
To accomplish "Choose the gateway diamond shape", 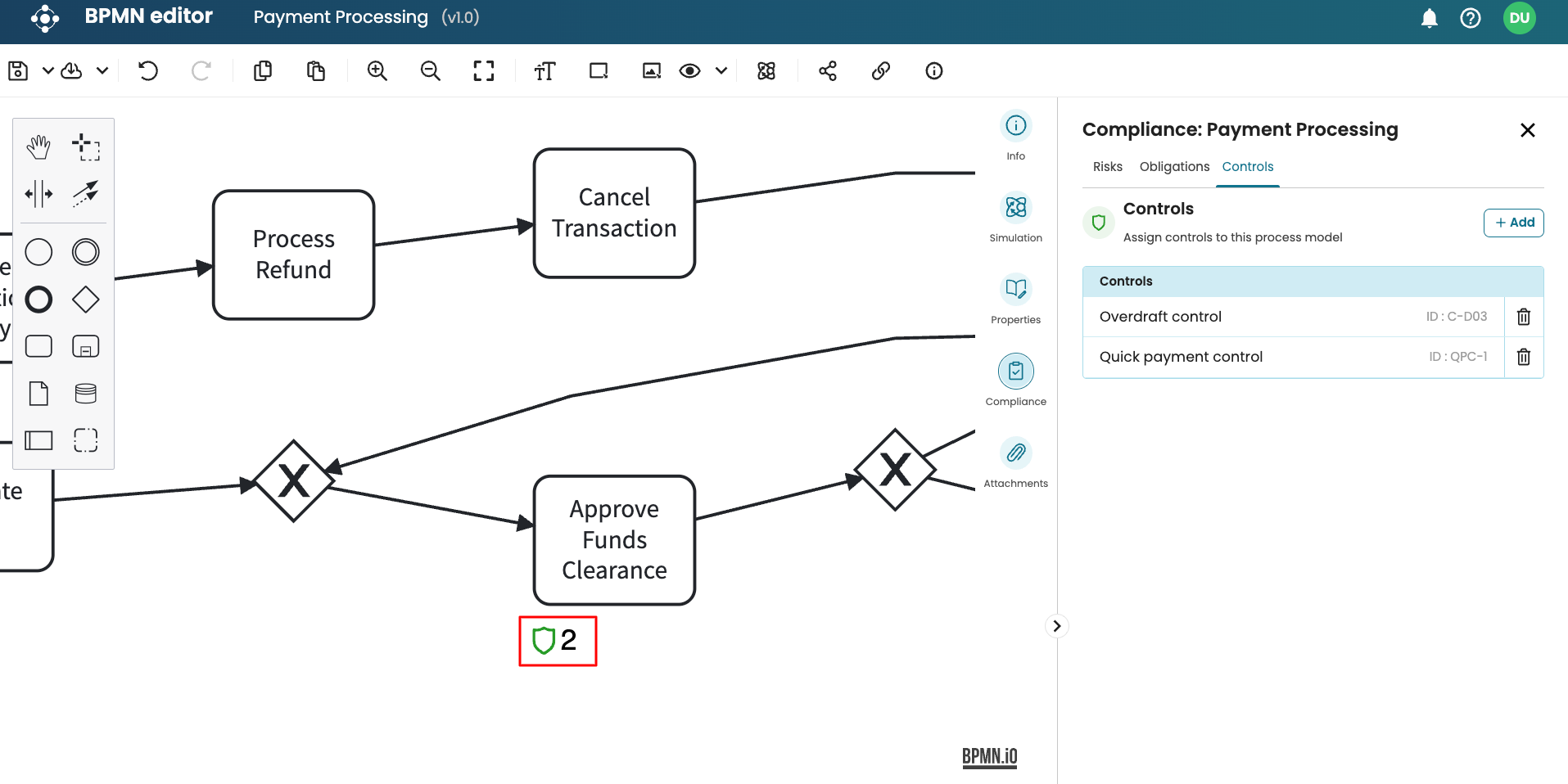I will coord(86,300).
